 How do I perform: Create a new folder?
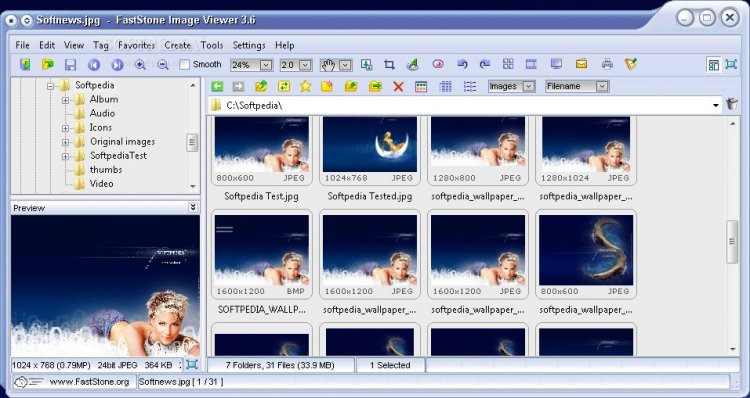click(327, 87)
